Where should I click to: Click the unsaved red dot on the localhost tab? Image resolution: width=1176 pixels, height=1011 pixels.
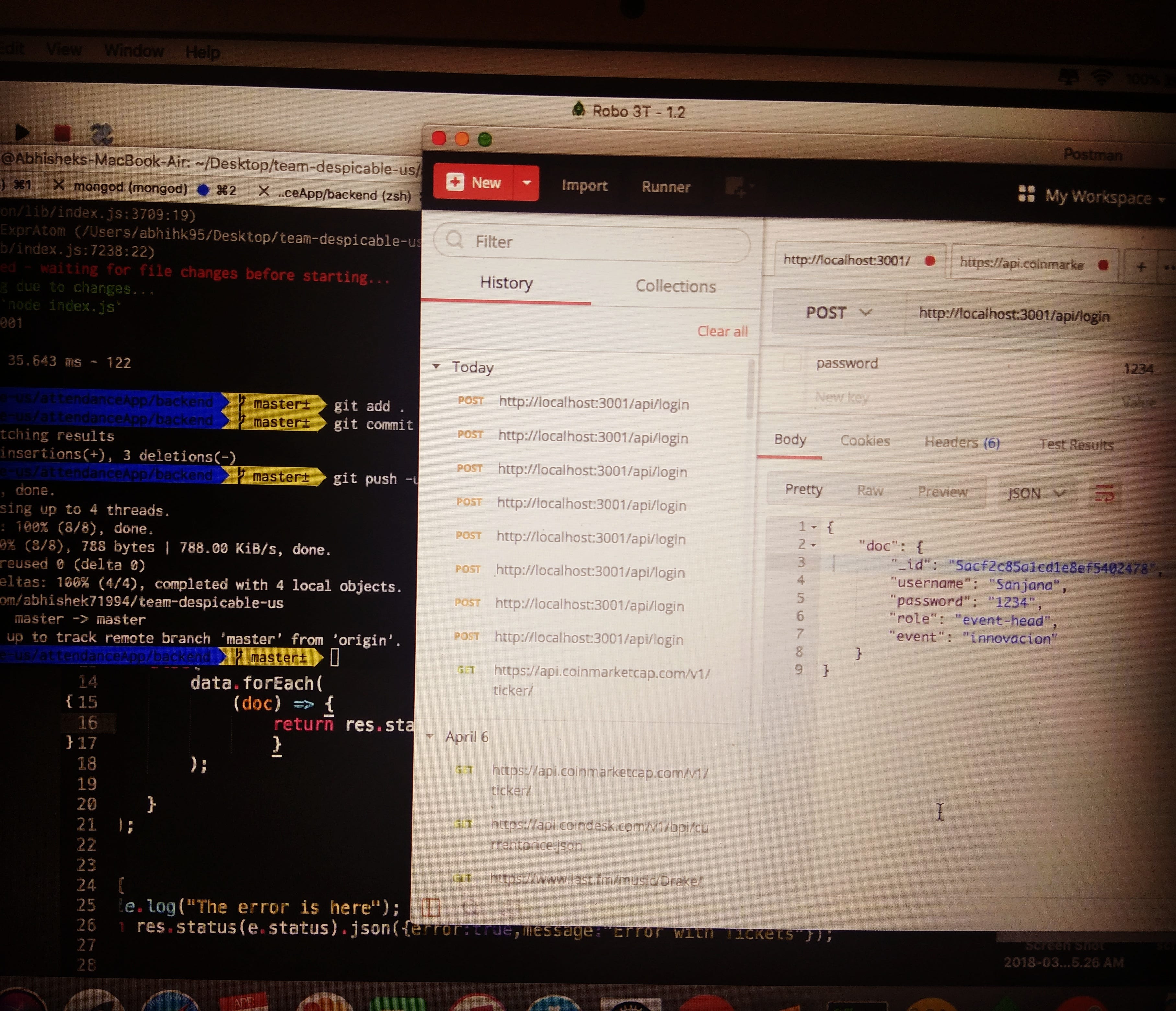point(930,261)
